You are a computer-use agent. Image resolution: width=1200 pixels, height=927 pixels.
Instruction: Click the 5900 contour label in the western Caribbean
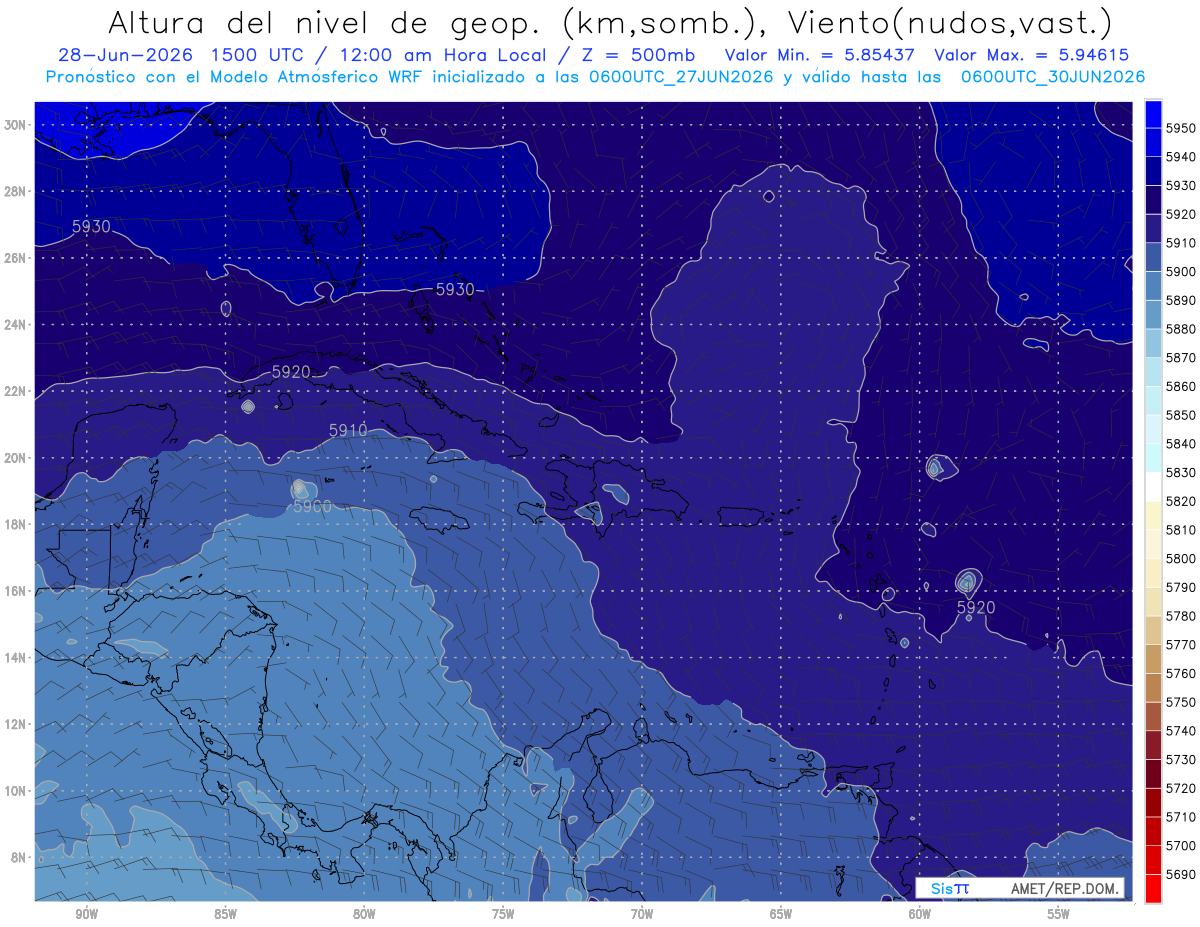pos(312,507)
